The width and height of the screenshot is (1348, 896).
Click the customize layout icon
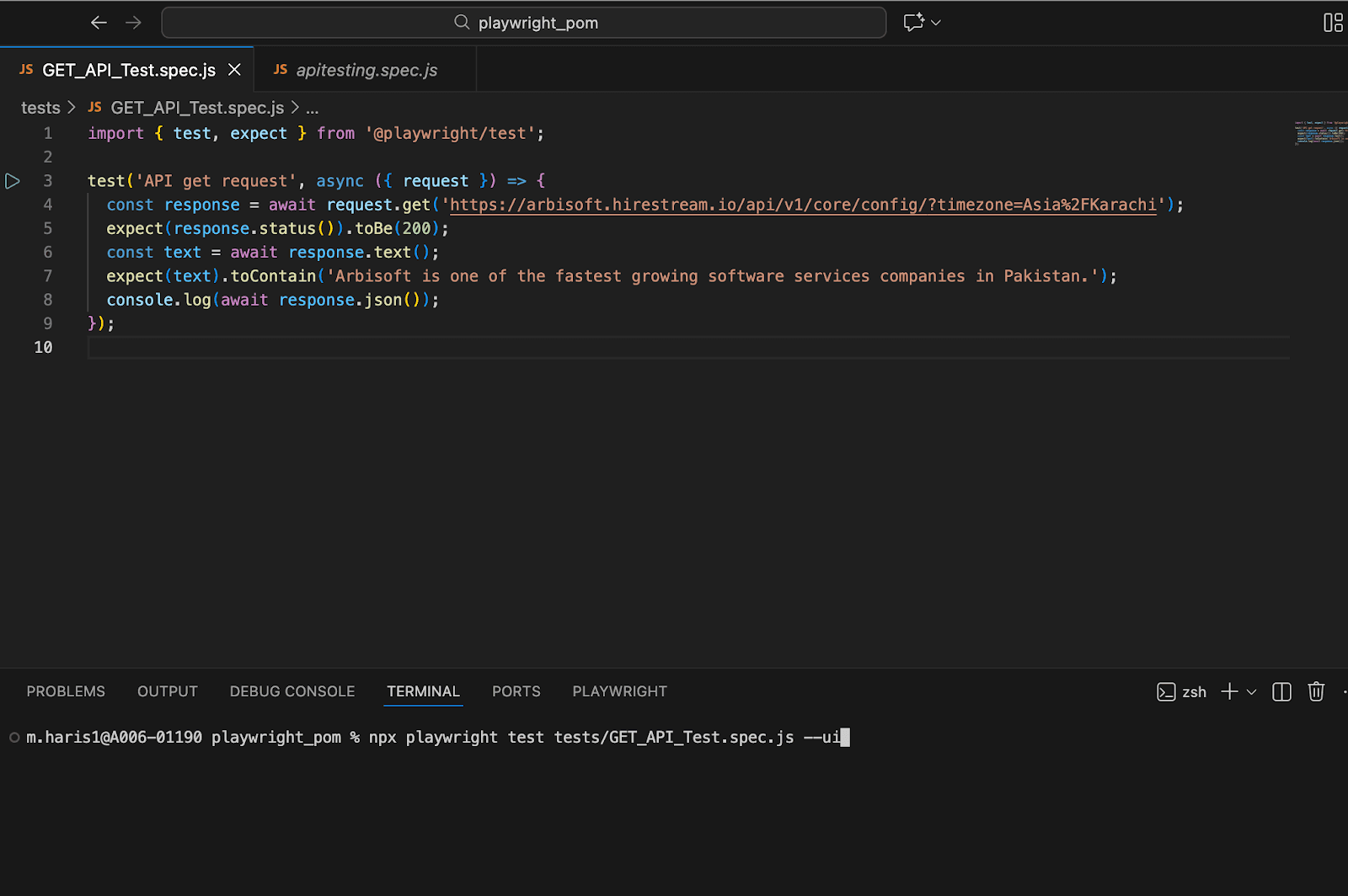click(x=1333, y=23)
